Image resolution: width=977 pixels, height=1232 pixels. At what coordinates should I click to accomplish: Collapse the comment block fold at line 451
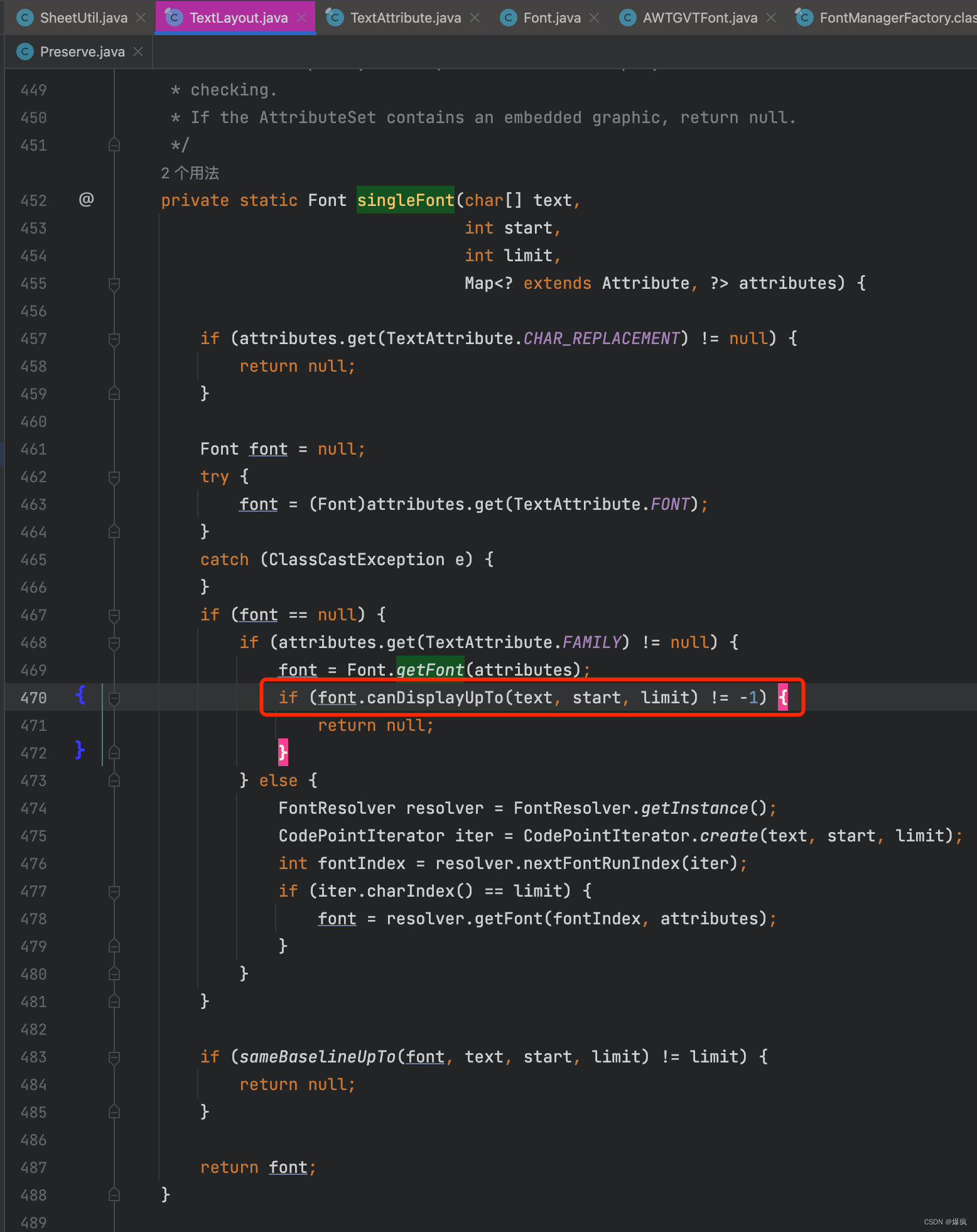point(114,145)
